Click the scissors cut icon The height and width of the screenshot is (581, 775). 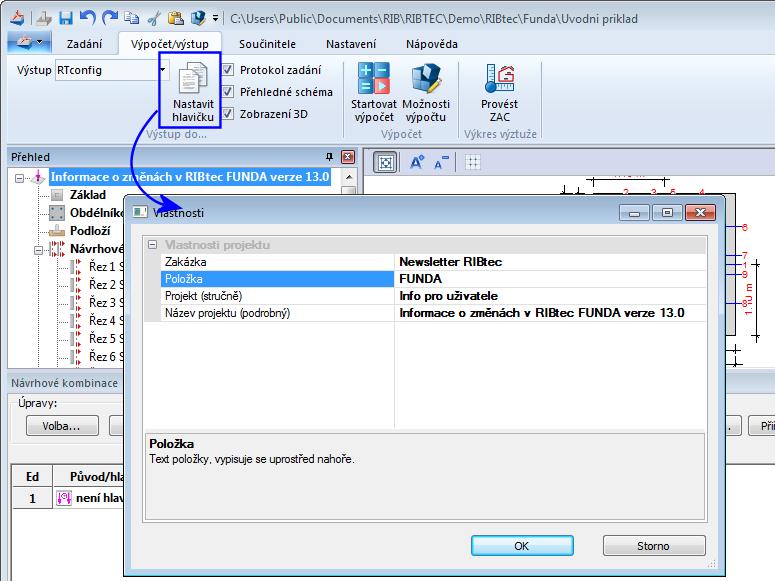tap(154, 19)
